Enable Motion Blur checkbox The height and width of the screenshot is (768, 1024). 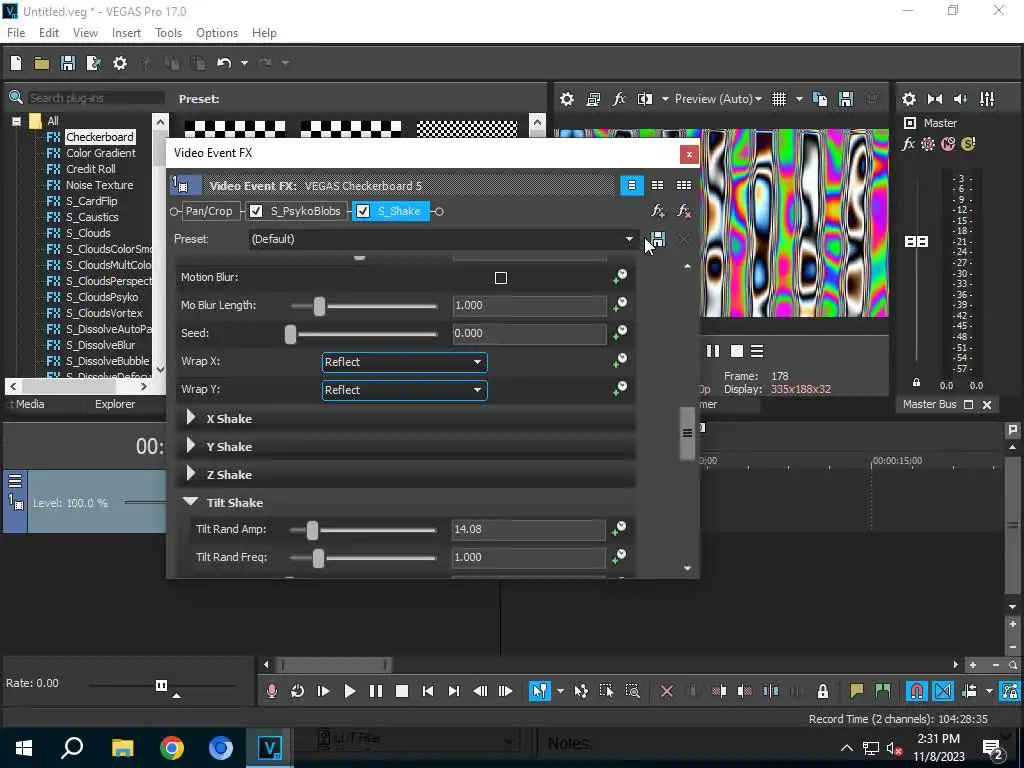pyautogui.click(x=501, y=278)
